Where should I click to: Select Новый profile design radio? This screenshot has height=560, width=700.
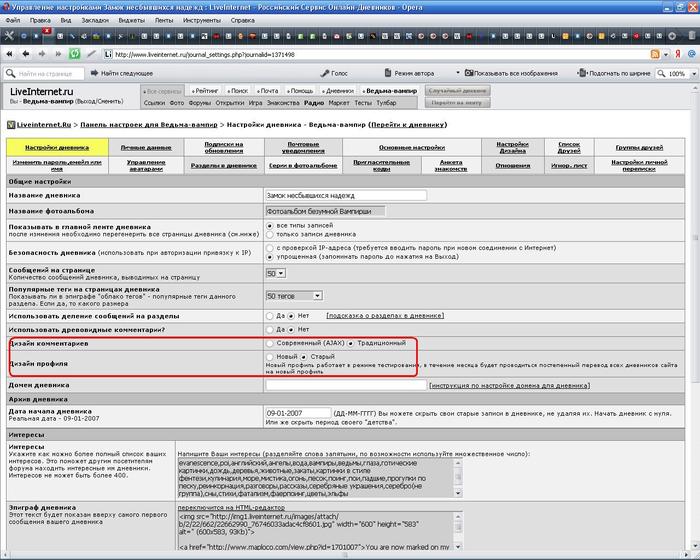point(270,357)
